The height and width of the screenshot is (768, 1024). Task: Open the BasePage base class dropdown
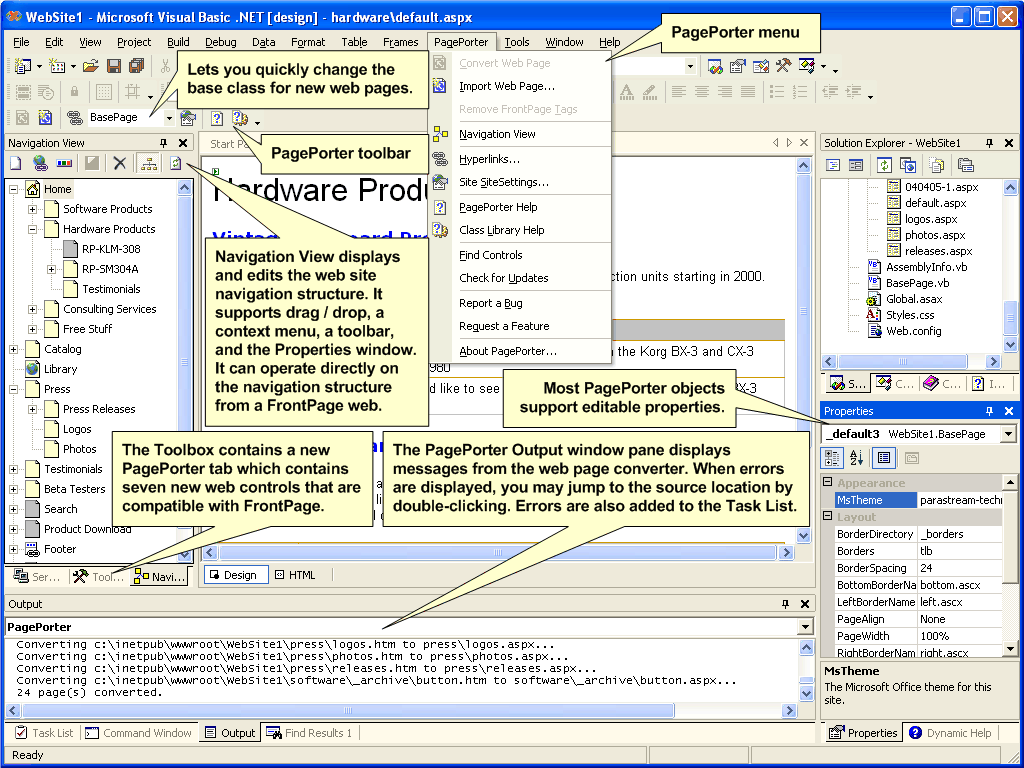pos(168,118)
